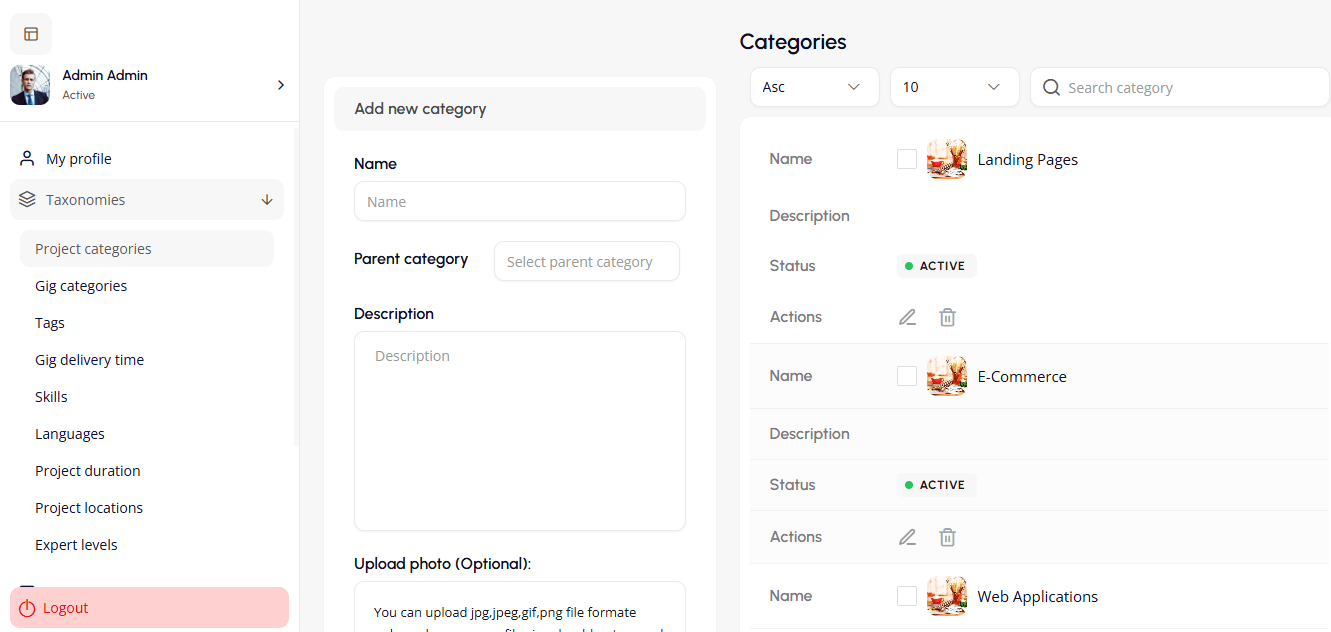Open the 10 per-page dropdown

tap(954, 87)
